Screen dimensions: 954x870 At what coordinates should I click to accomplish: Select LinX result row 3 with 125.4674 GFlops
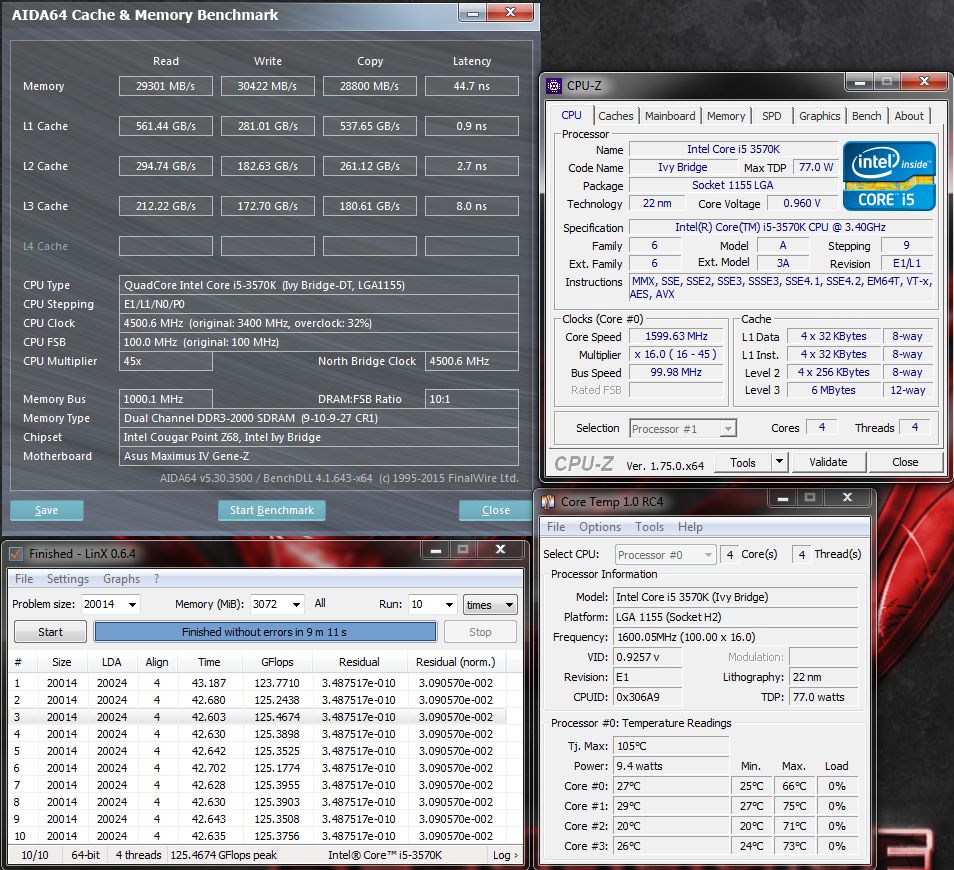click(x=258, y=717)
